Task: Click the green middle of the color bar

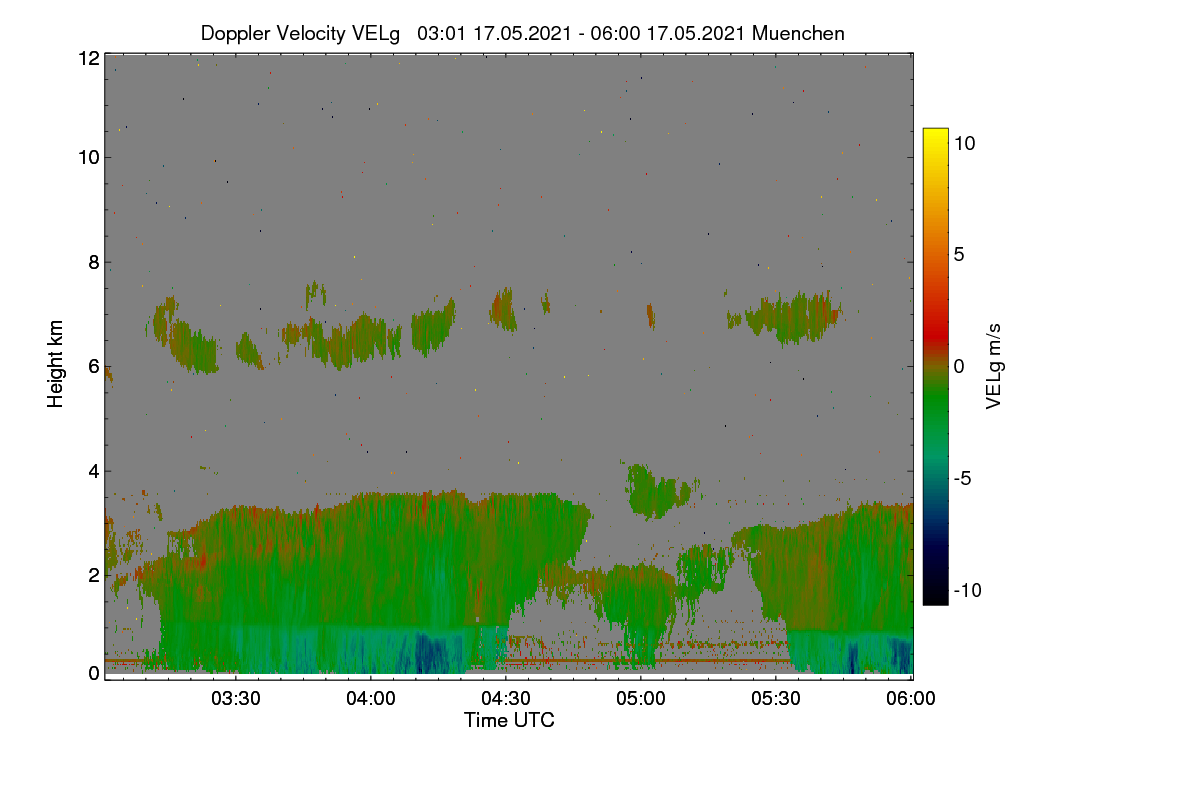Action: pos(935,400)
